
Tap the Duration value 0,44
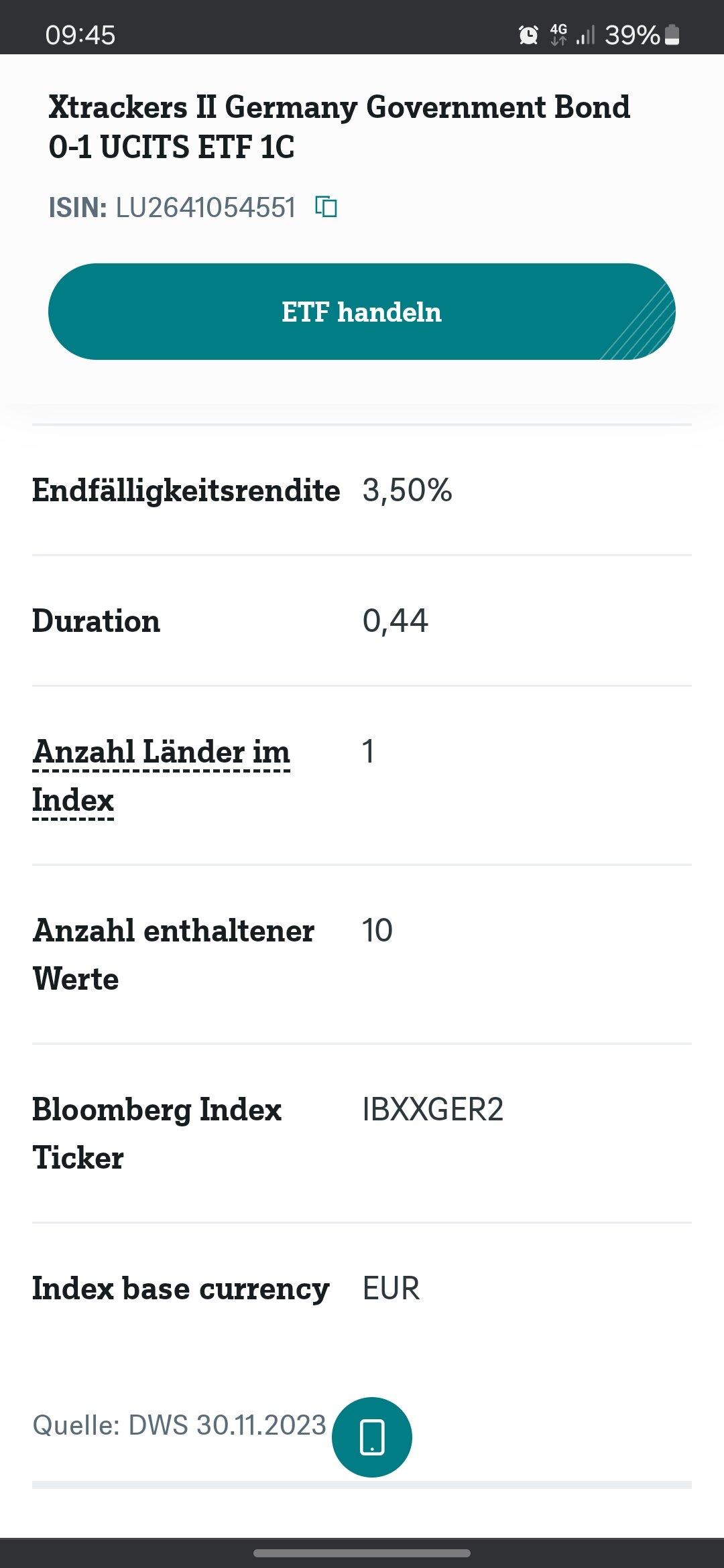pos(395,620)
